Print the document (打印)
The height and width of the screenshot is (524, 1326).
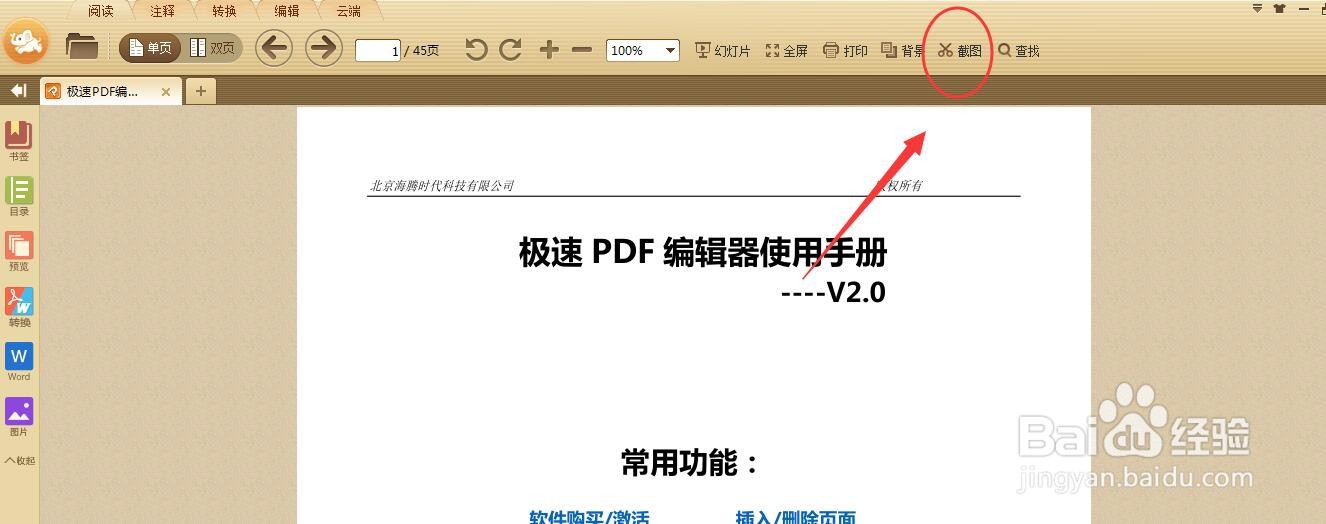[845, 50]
